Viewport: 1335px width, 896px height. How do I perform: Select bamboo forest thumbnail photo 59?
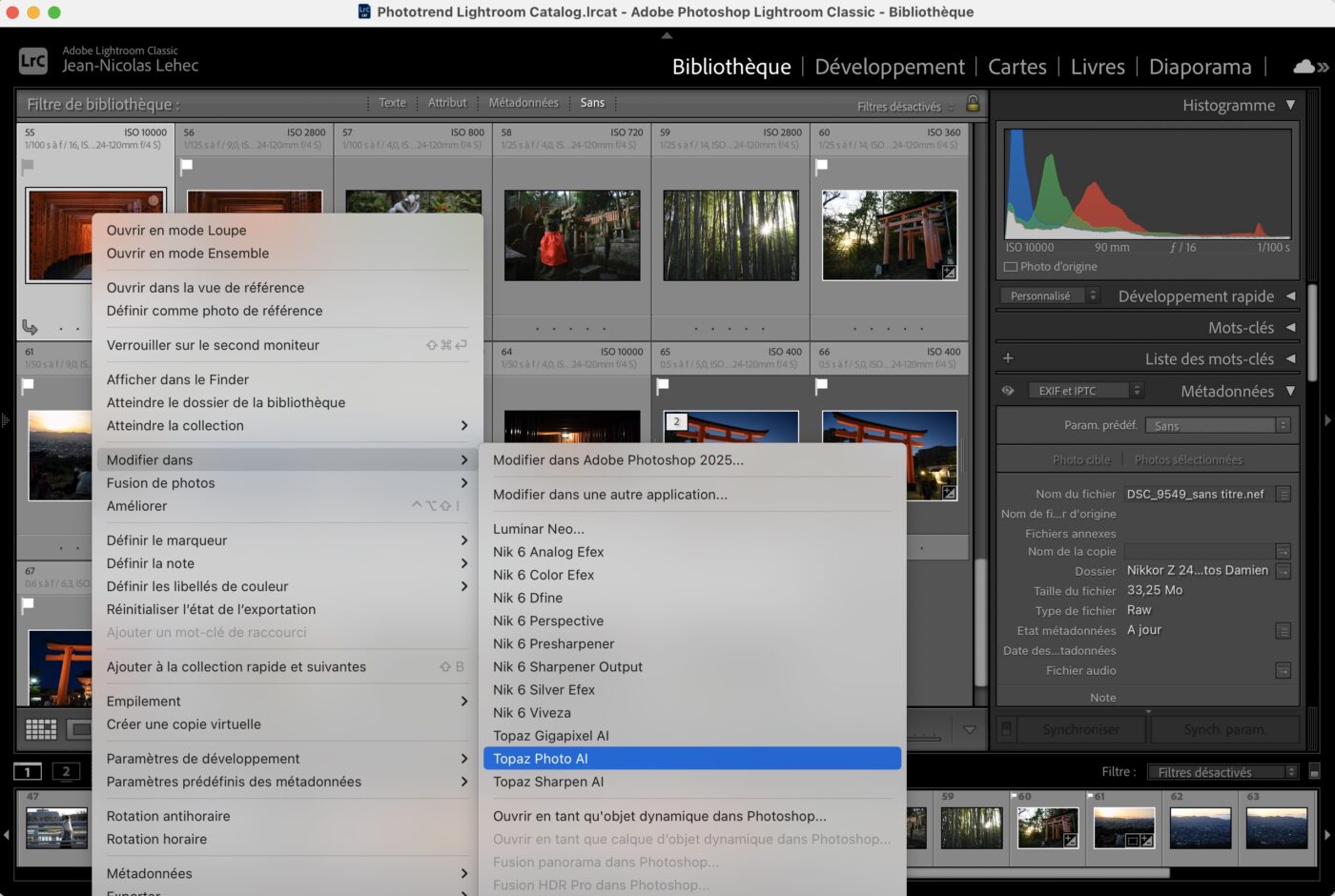tap(730, 235)
